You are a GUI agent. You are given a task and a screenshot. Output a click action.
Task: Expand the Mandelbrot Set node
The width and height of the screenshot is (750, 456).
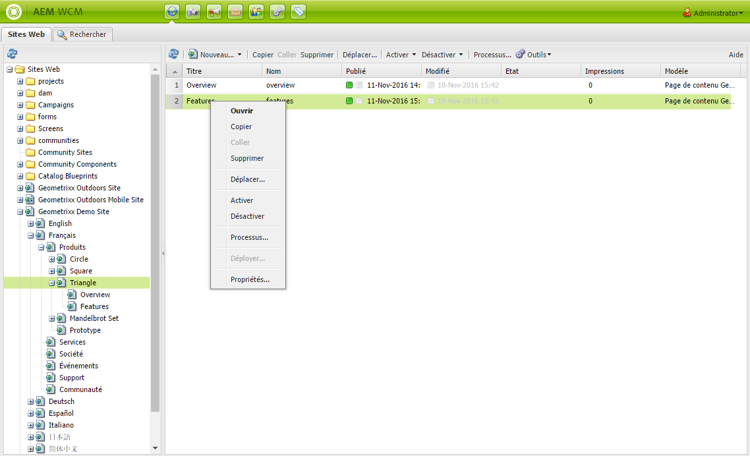52,318
